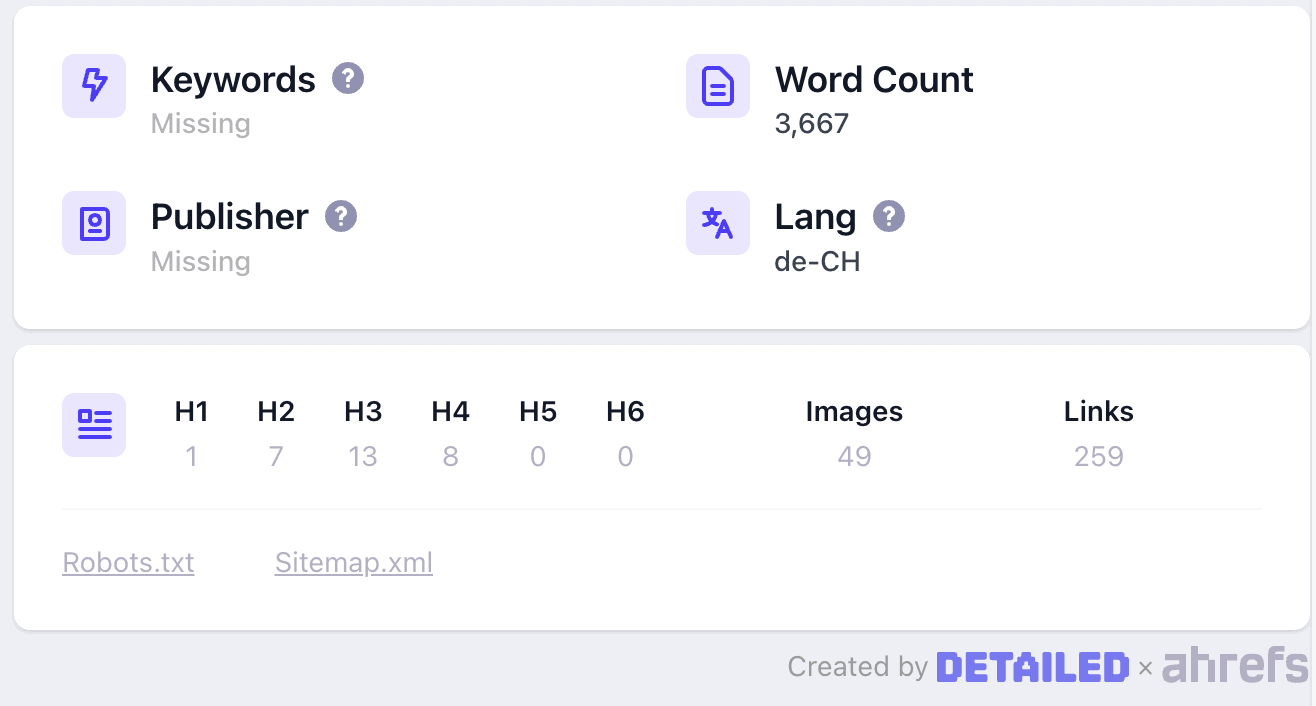Click the headings overview list icon
This screenshot has height=706, width=1316.
click(x=94, y=425)
